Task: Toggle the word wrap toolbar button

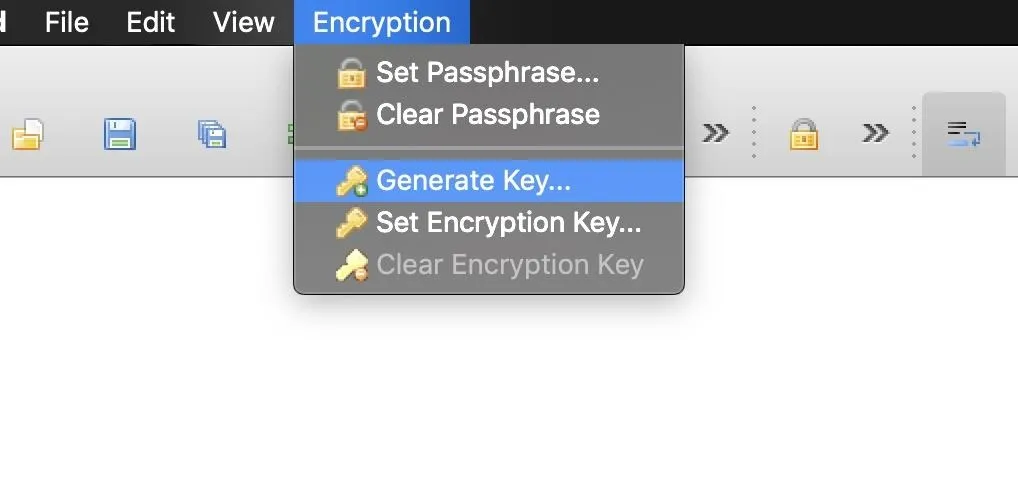Action: 963,134
